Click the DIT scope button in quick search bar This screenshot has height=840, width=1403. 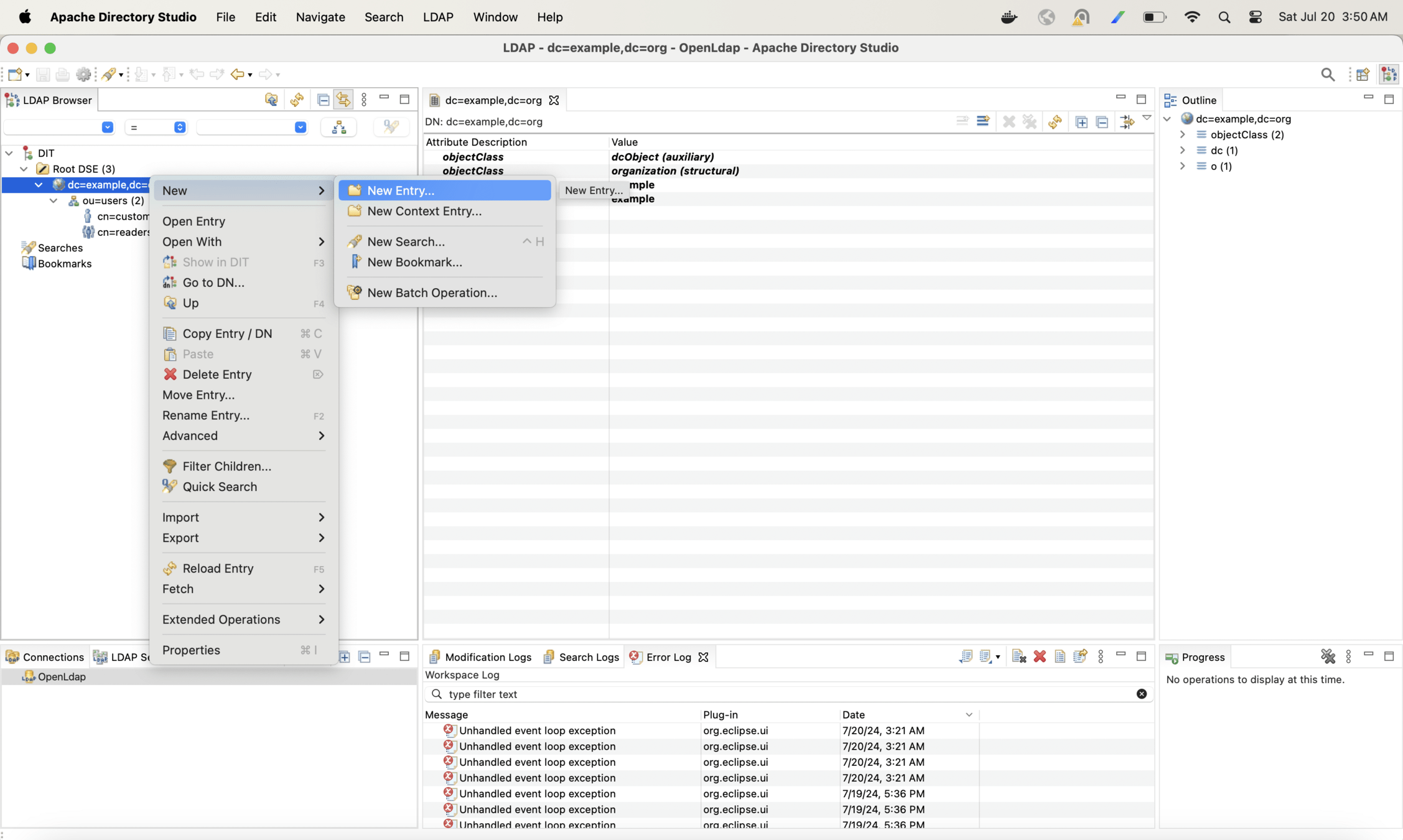[339, 128]
